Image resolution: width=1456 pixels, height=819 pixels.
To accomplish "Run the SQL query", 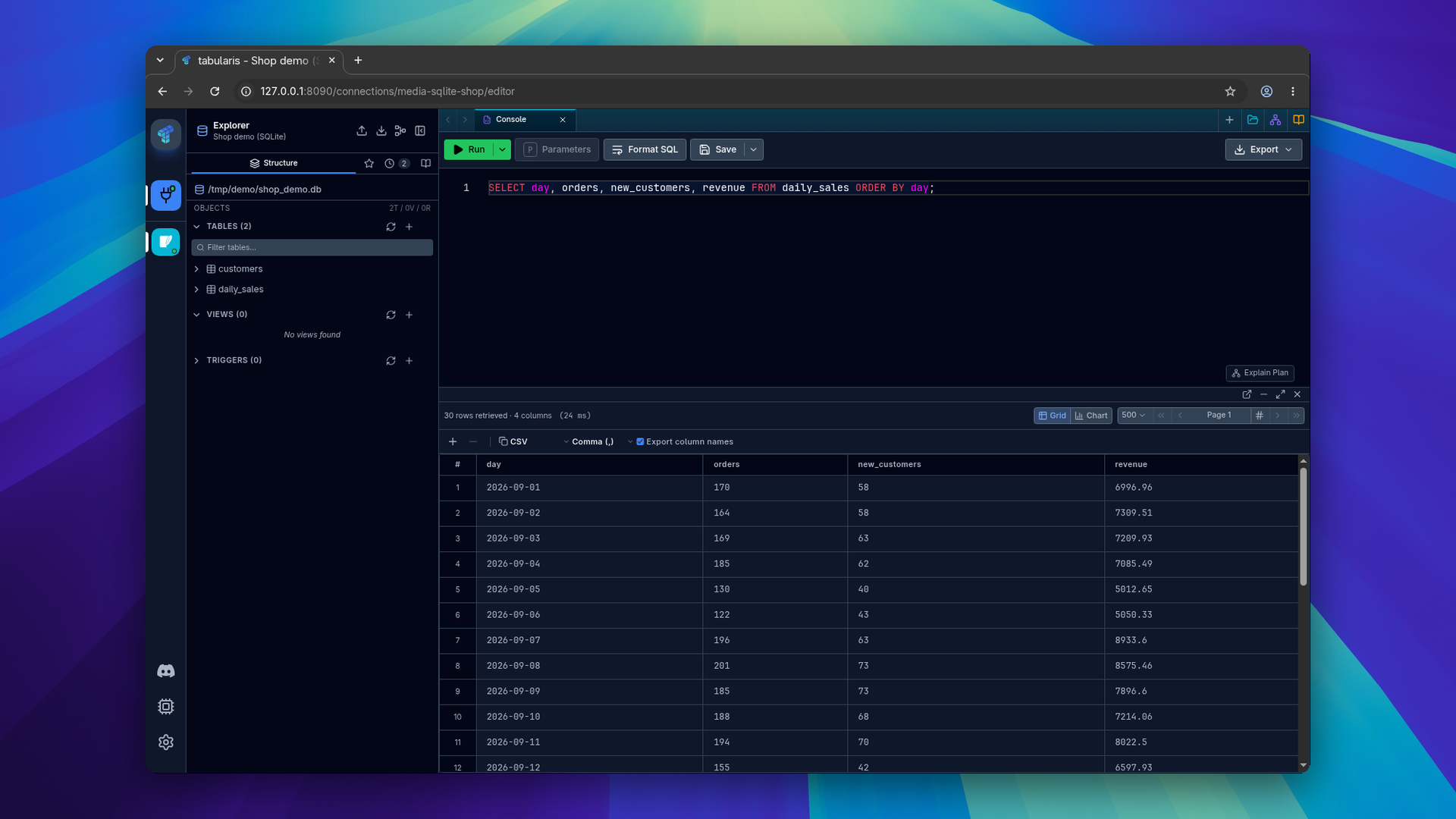I will tap(469, 149).
